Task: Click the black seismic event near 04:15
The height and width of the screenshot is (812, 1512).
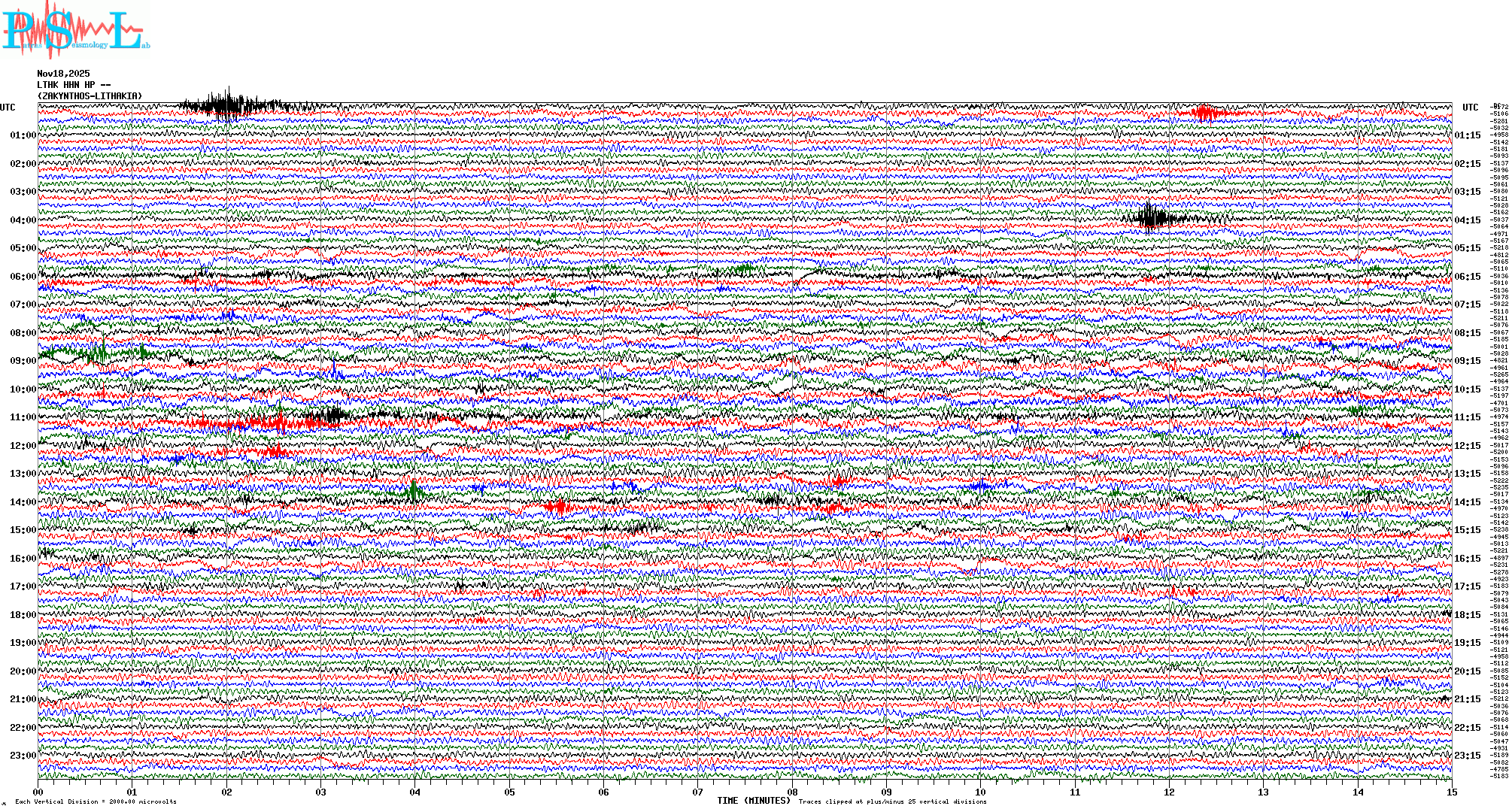Action: [x=1151, y=218]
